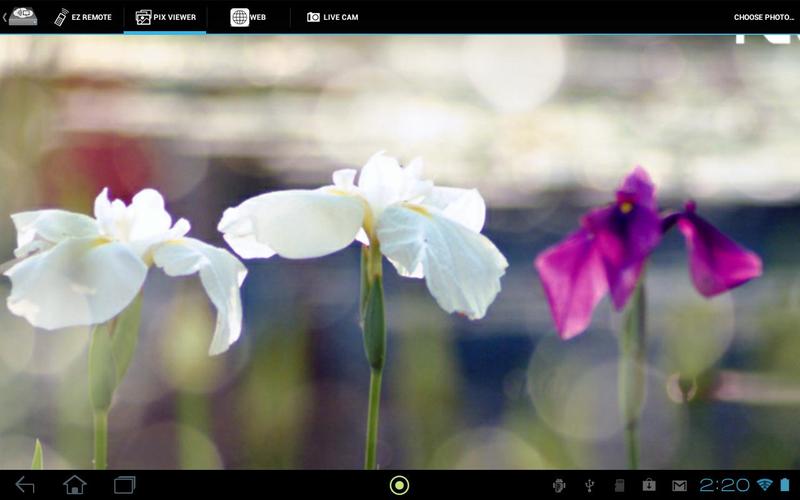
Task: Open the recent apps switcher
Action: [x=125, y=485]
